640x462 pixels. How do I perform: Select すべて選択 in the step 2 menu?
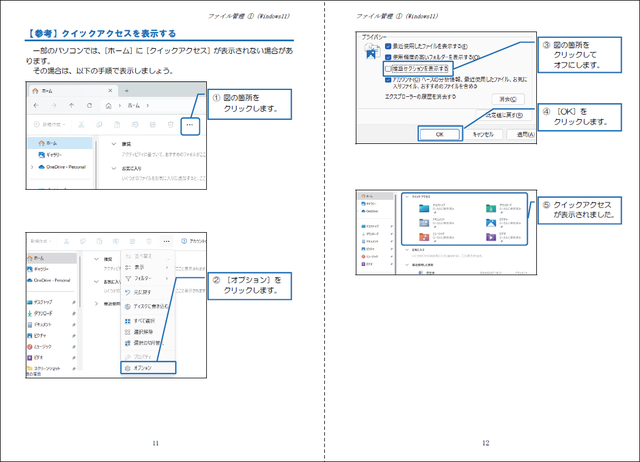tap(148, 321)
